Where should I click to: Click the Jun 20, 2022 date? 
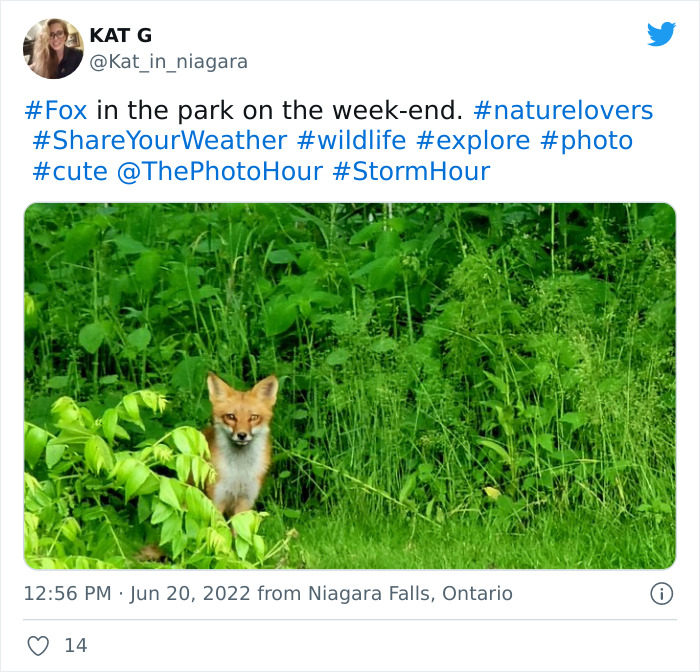coord(190,594)
